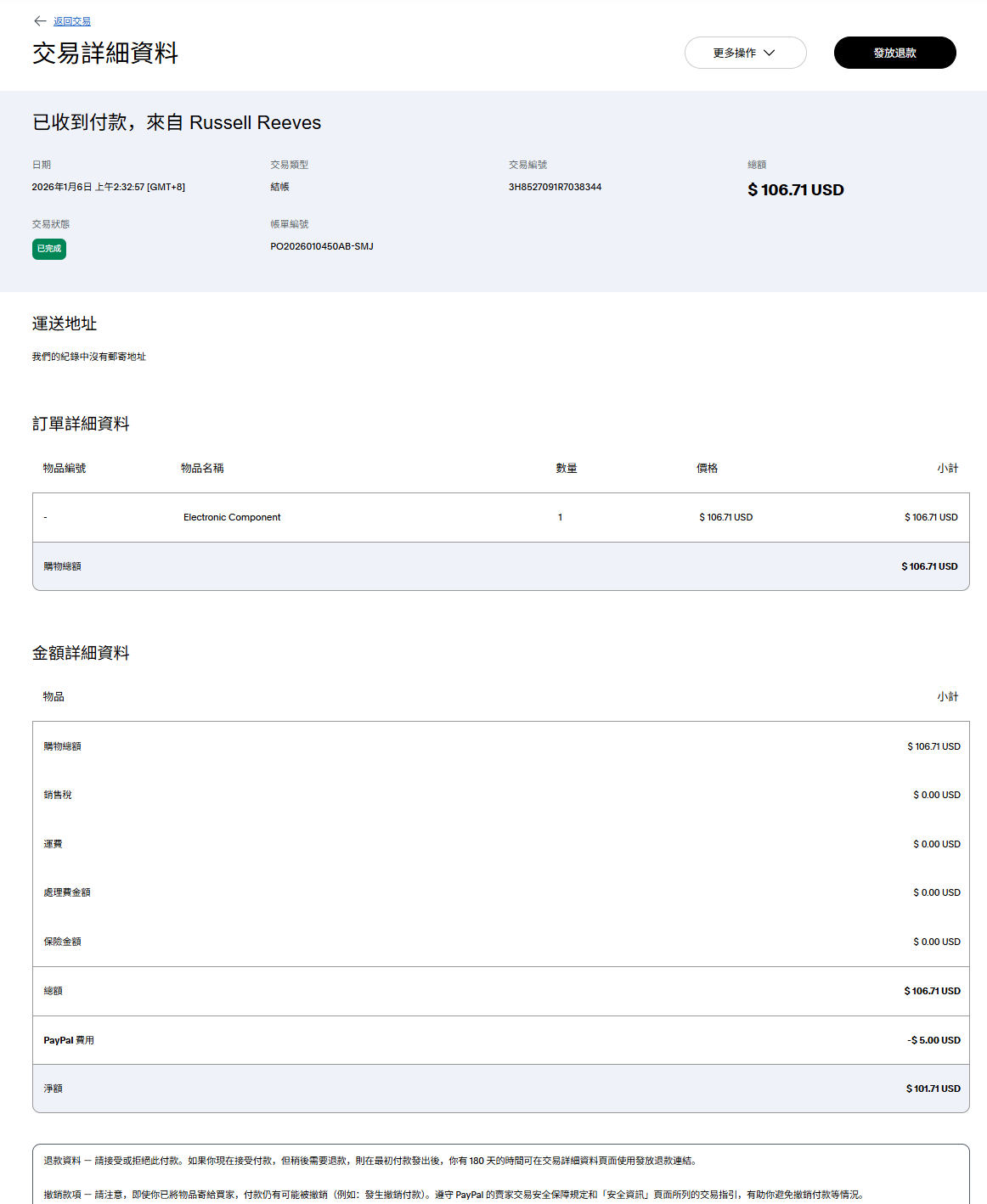Select invoice number PO2026010450AB-SMJ
The height and width of the screenshot is (1204, 987).
tap(322, 246)
